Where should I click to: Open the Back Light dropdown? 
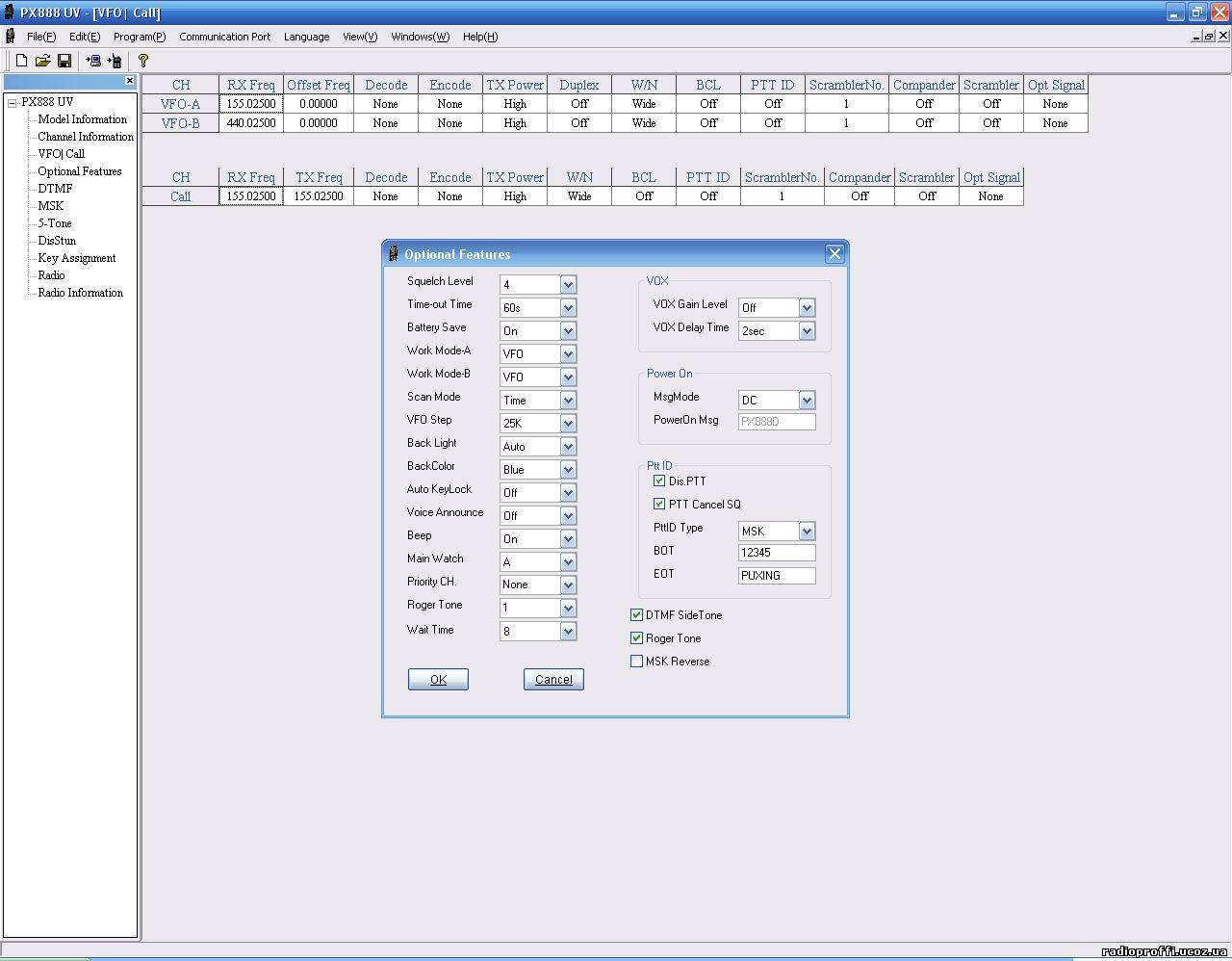(568, 446)
